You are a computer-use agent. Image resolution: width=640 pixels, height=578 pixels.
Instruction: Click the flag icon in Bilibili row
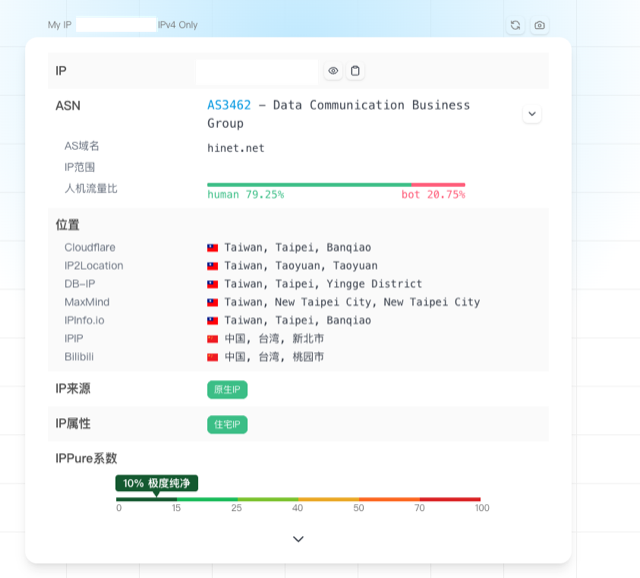[212, 358]
